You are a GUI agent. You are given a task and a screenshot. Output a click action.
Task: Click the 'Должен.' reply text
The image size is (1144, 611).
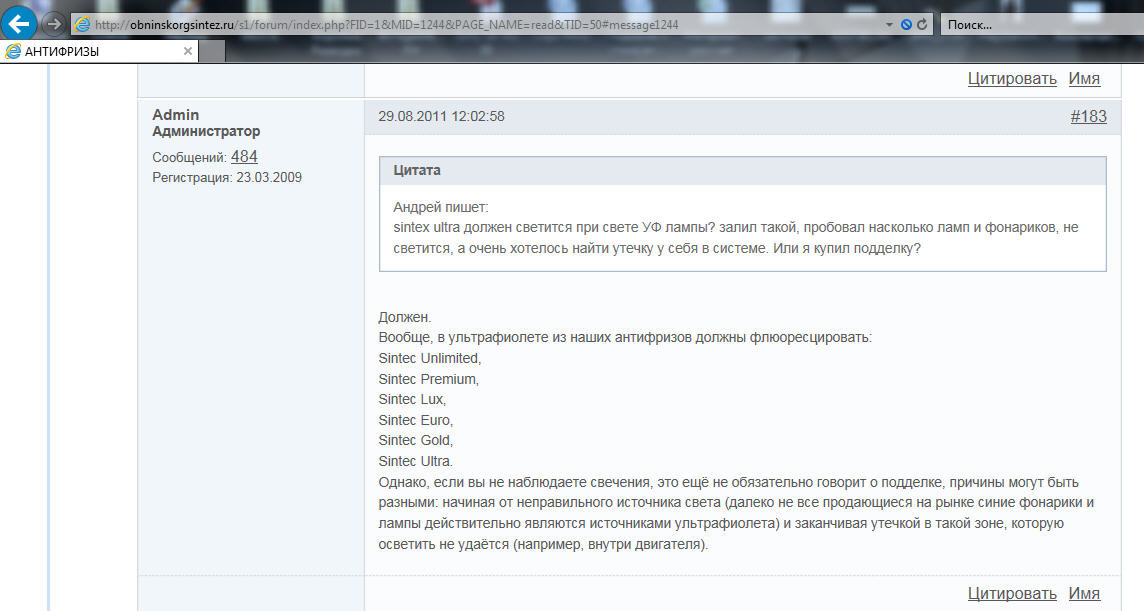[x=405, y=318]
